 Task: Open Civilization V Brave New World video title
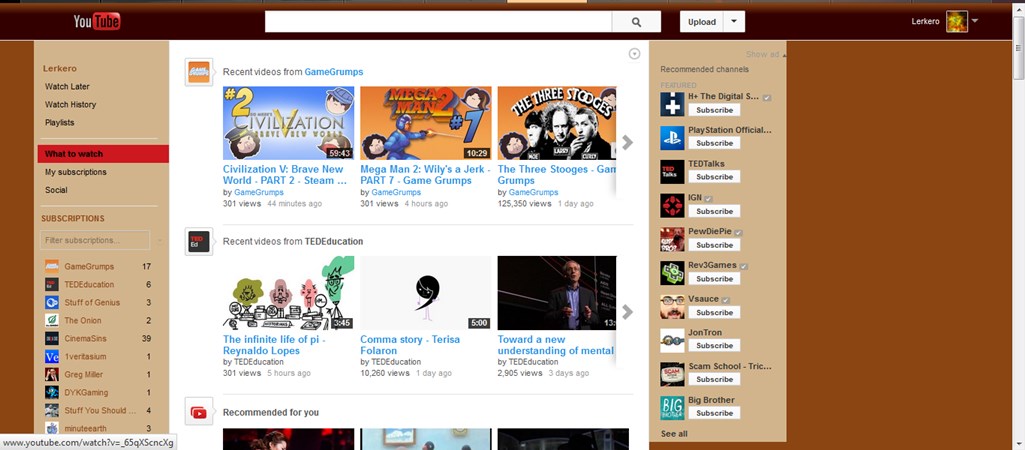pos(285,175)
